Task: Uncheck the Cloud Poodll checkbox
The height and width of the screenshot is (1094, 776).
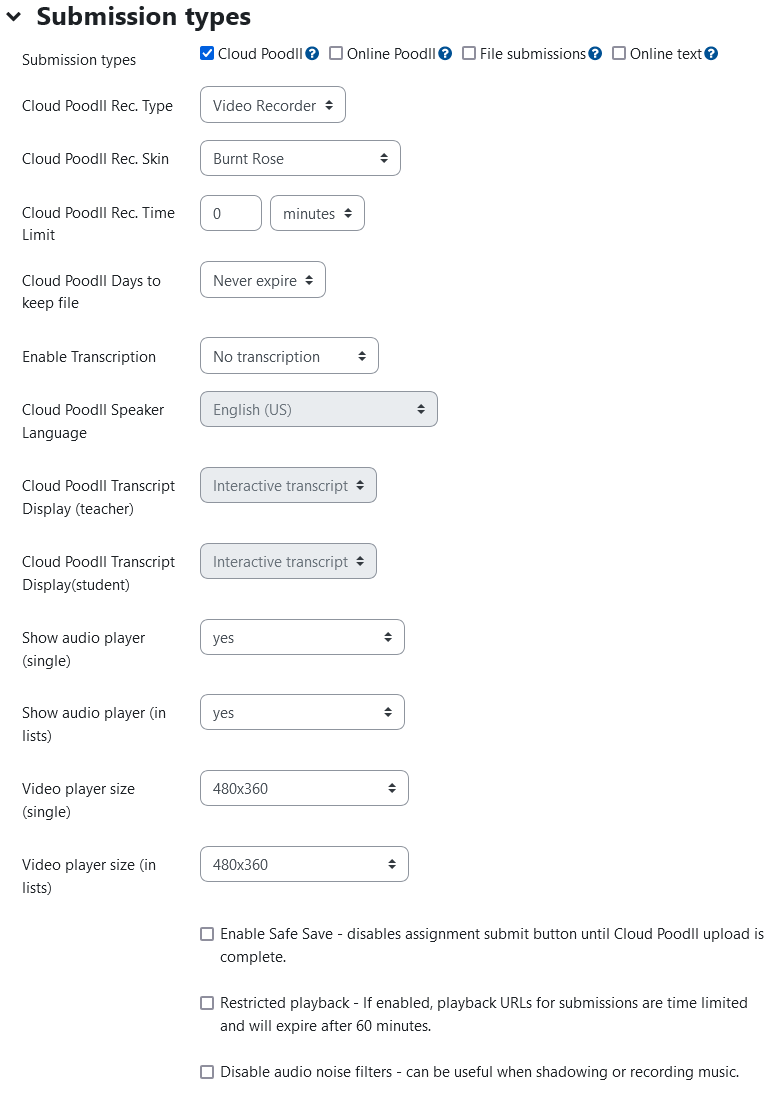Action: [x=207, y=53]
